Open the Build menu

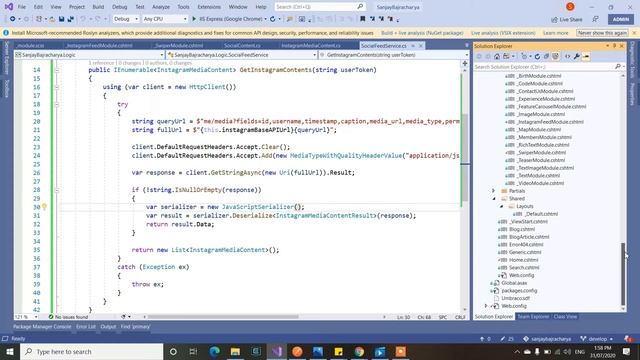pyautogui.click(x=98, y=7)
